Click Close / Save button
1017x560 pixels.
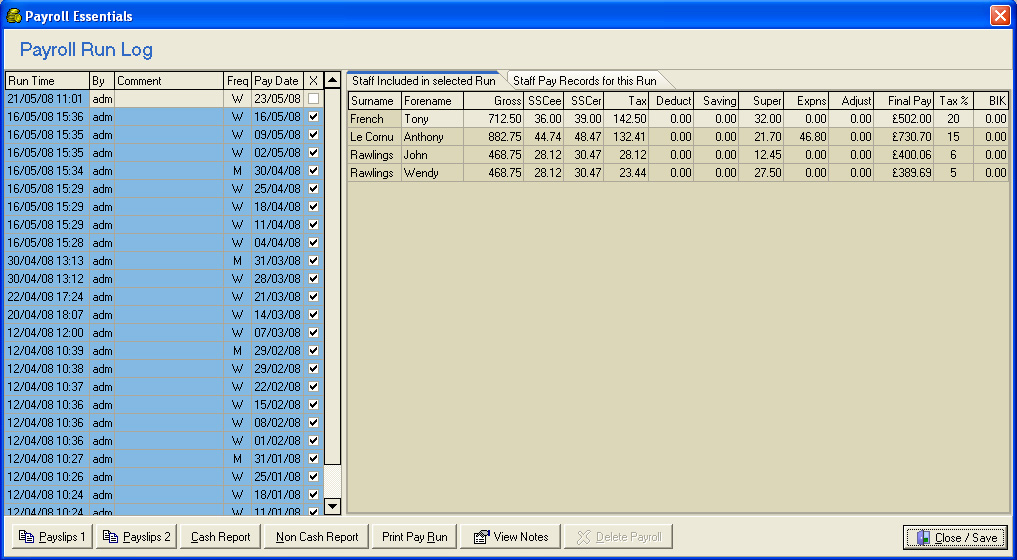pos(955,537)
